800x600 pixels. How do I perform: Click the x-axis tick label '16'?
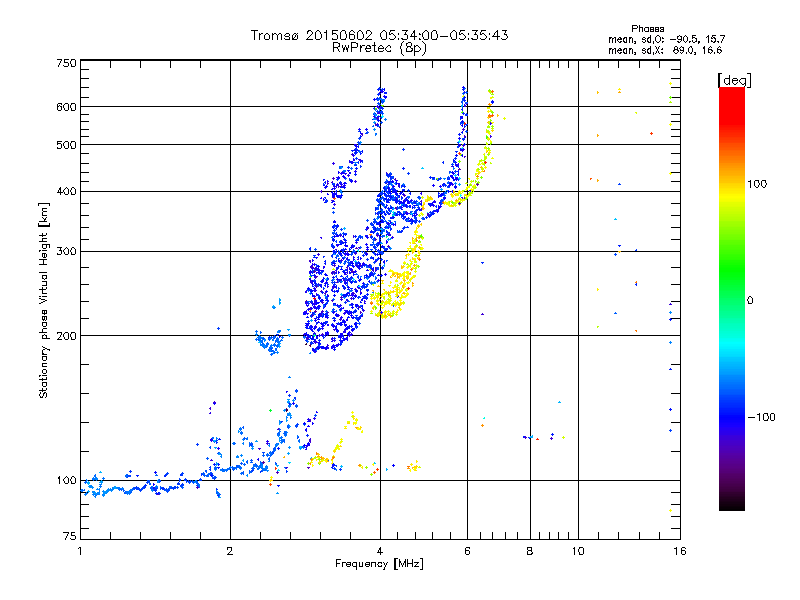(x=680, y=551)
